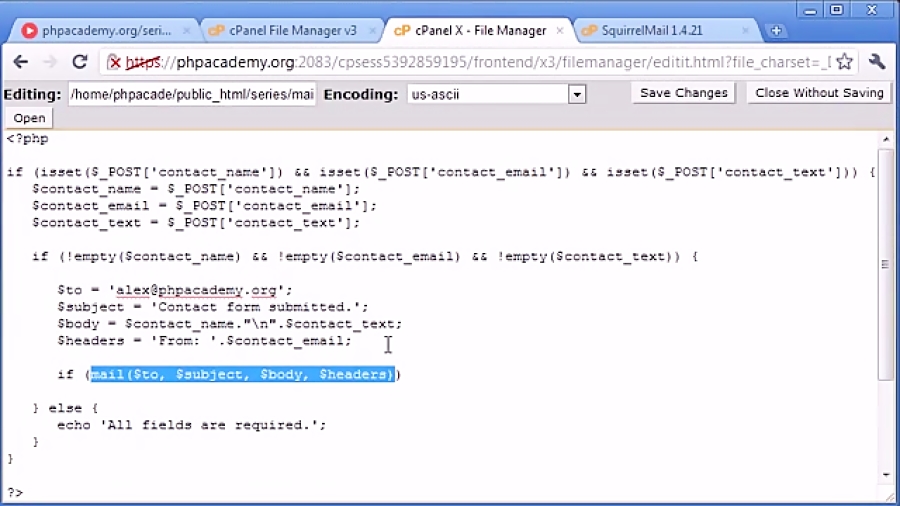Click the browser address bar URL
Image resolution: width=900 pixels, height=506 pixels.
(476, 62)
